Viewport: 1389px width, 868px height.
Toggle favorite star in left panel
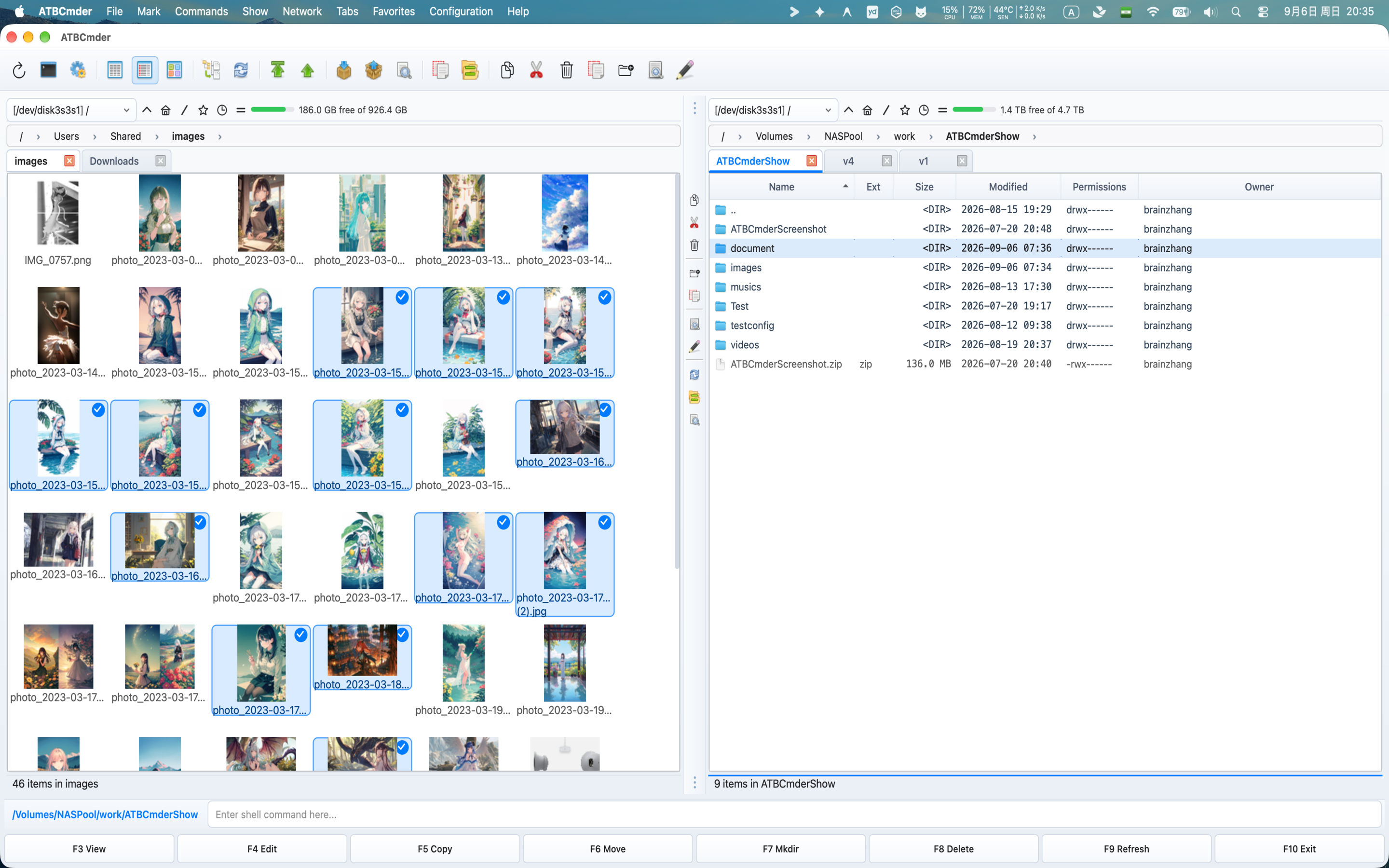[x=203, y=110]
